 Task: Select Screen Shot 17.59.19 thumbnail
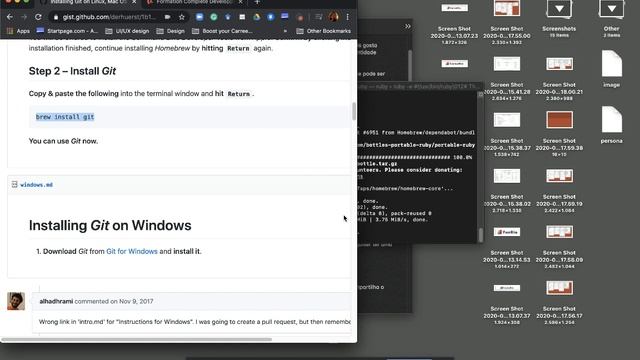coord(559,176)
